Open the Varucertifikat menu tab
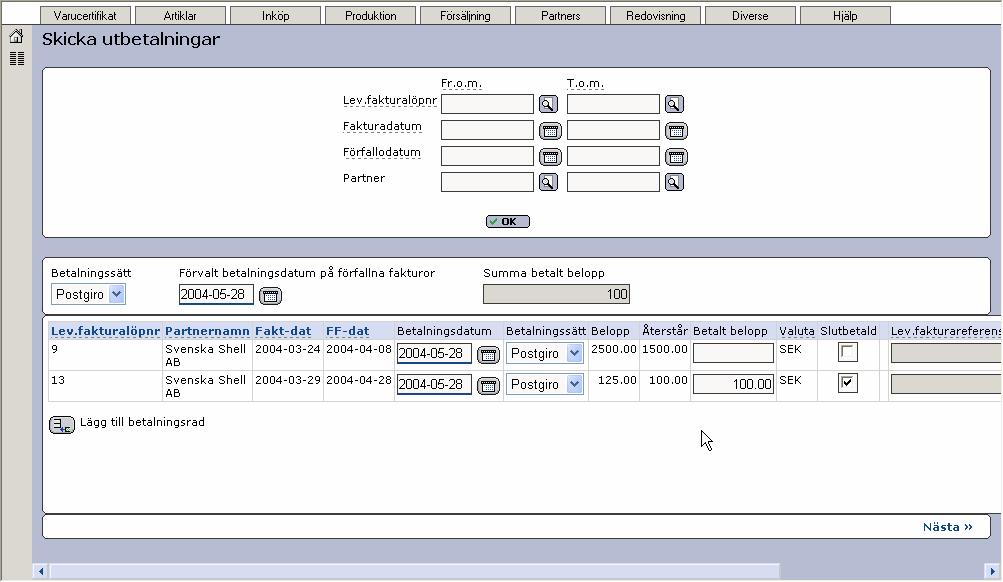Screen dimensions: 1003x582 tap(85, 15)
